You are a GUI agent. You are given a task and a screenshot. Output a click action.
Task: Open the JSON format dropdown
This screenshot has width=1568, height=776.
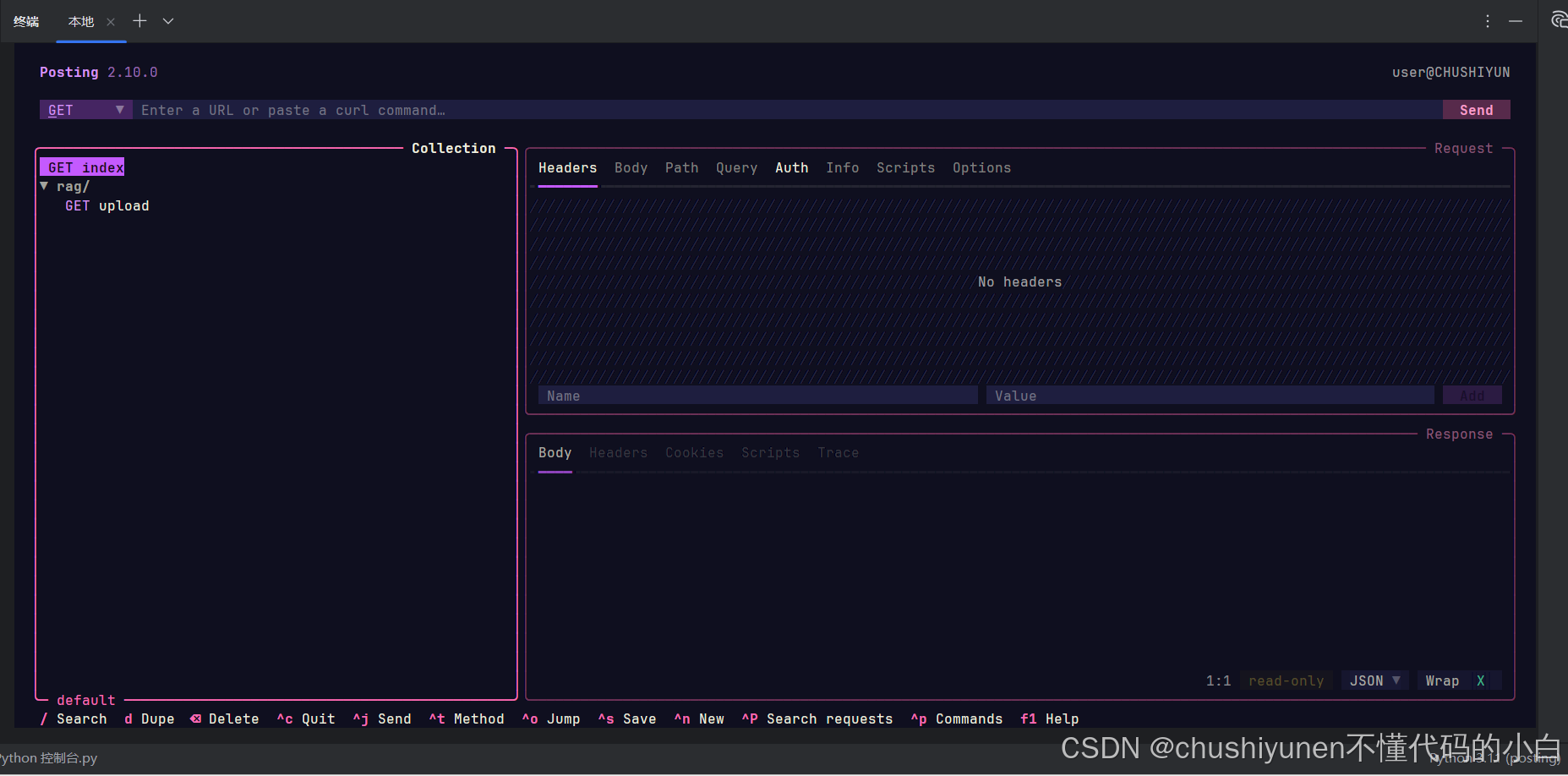coord(1374,680)
